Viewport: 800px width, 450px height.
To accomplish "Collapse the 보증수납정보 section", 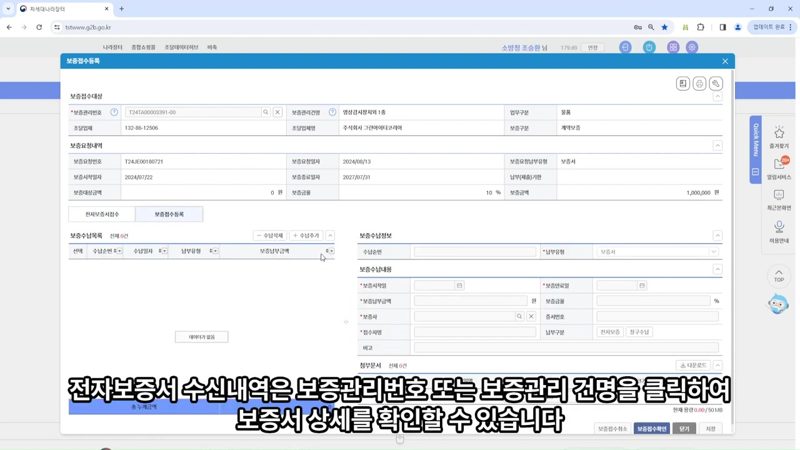I will click(717, 236).
